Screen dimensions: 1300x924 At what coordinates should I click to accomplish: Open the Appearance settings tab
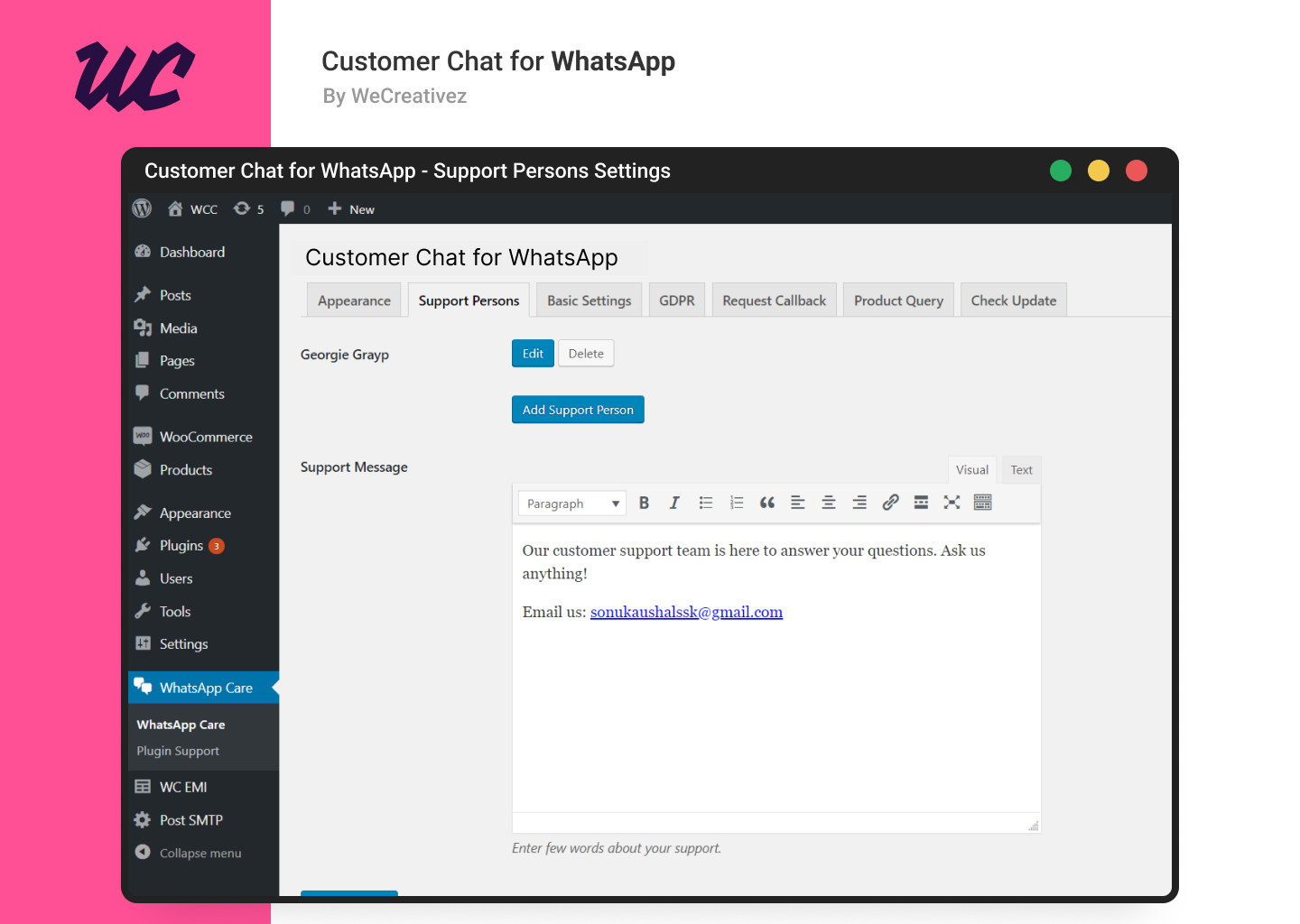tap(354, 300)
